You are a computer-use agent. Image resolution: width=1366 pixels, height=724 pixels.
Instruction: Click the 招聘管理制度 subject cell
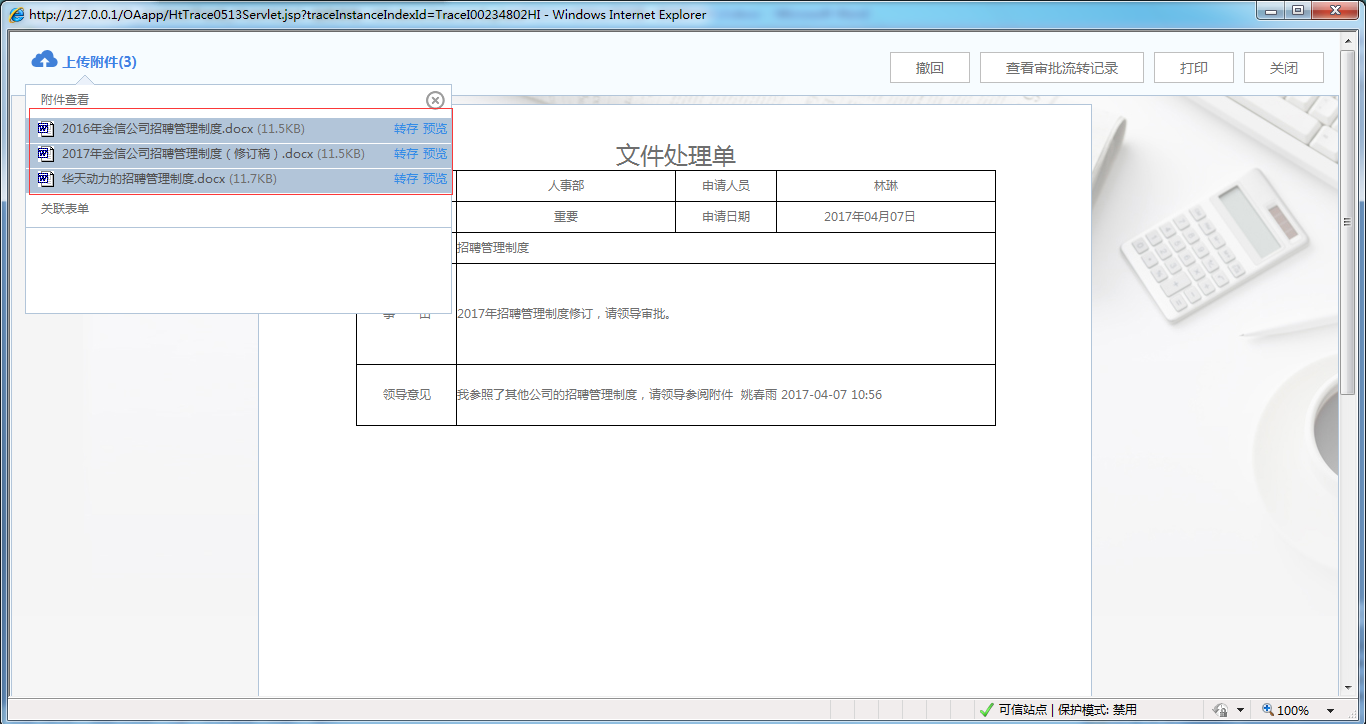click(726, 248)
